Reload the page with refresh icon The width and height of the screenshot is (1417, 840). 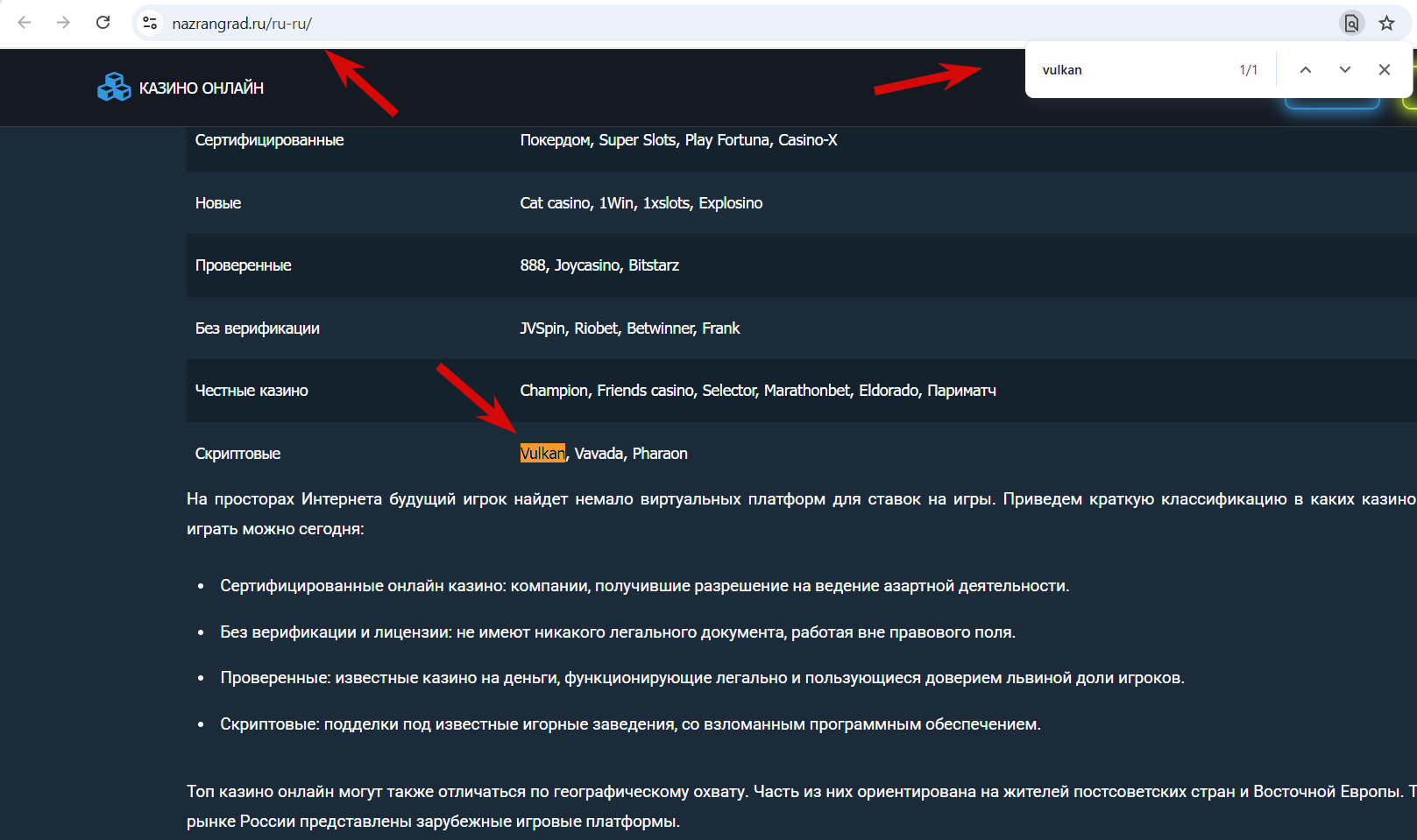click(103, 23)
